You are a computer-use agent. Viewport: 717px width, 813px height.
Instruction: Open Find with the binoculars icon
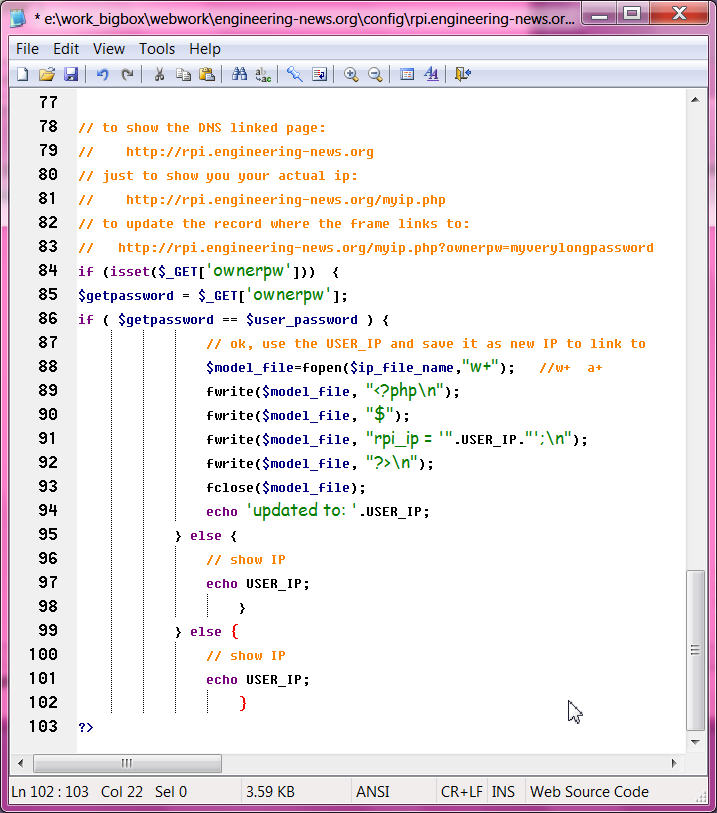239,74
